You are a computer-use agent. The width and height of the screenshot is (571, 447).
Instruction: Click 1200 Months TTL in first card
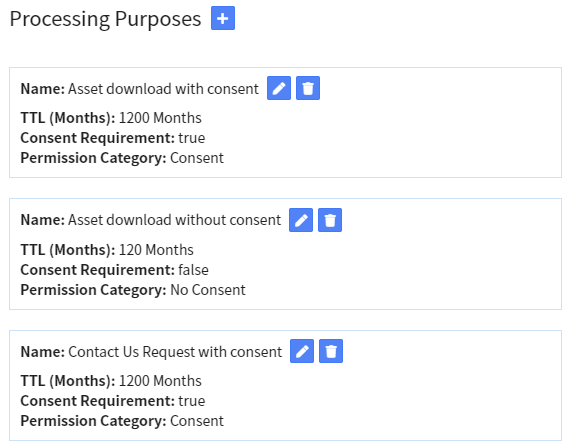click(160, 118)
